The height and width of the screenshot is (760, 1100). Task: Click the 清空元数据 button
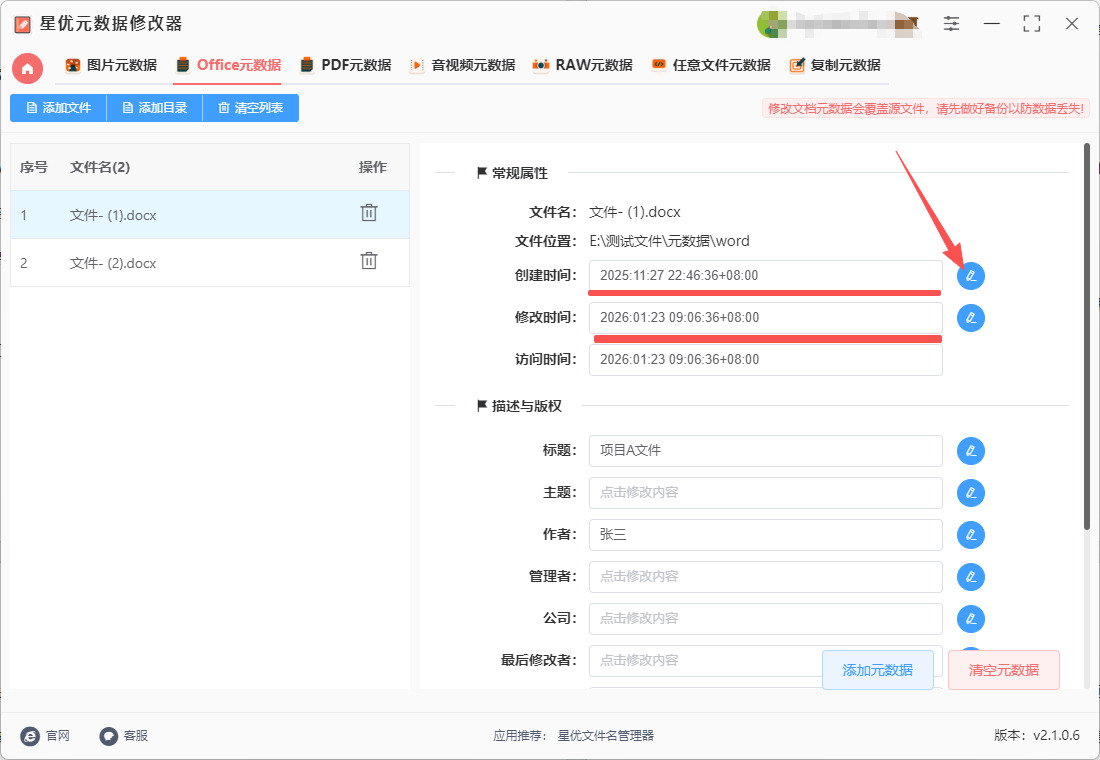(x=1004, y=670)
